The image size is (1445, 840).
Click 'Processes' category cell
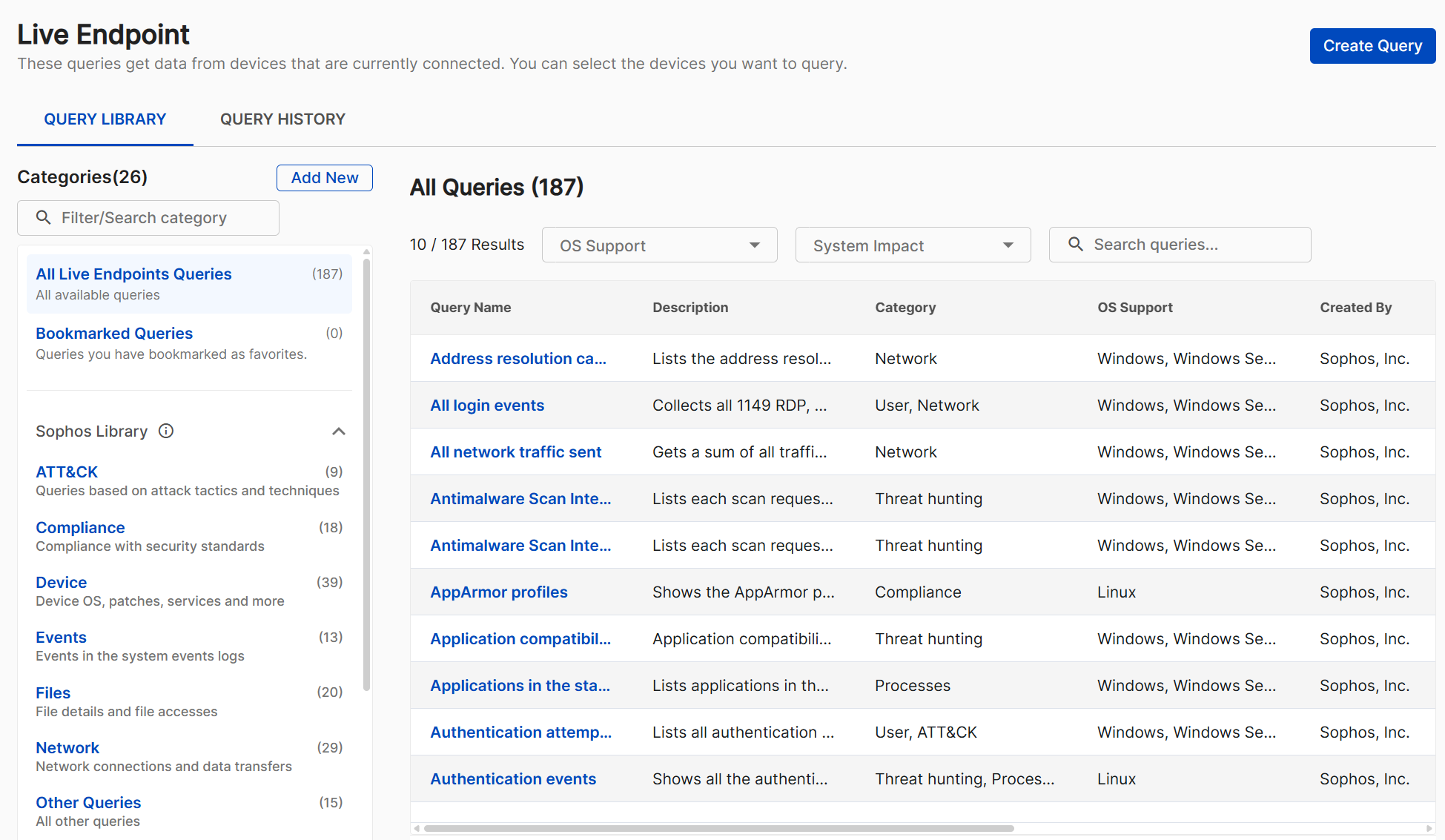click(913, 686)
